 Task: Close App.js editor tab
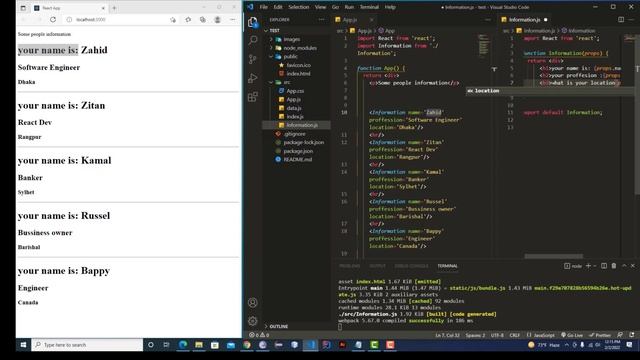point(371,19)
